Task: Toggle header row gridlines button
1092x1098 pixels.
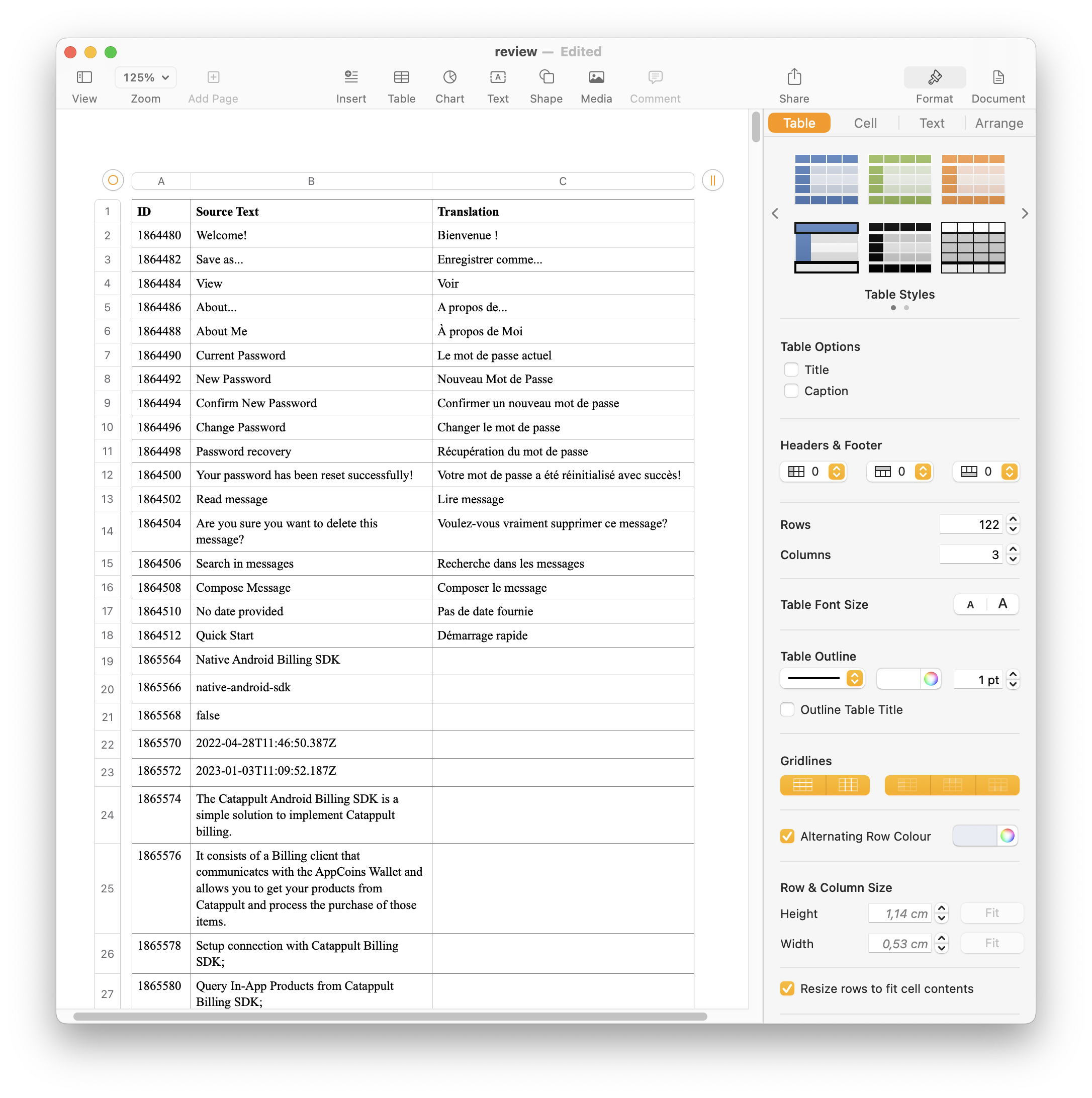Action: (x=952, y=785)
